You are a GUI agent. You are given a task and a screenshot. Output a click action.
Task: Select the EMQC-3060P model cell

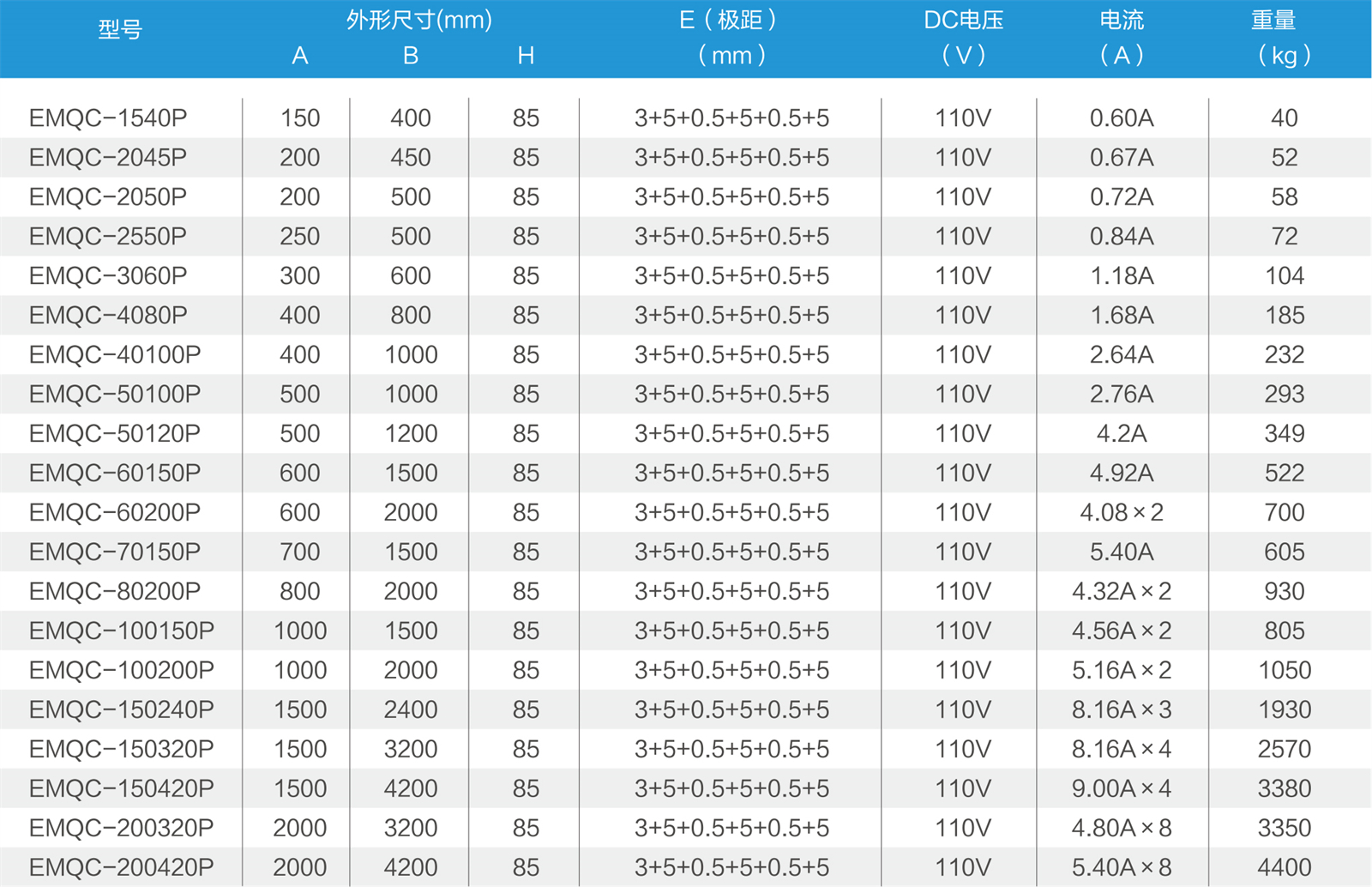click(x=108, y=276)
